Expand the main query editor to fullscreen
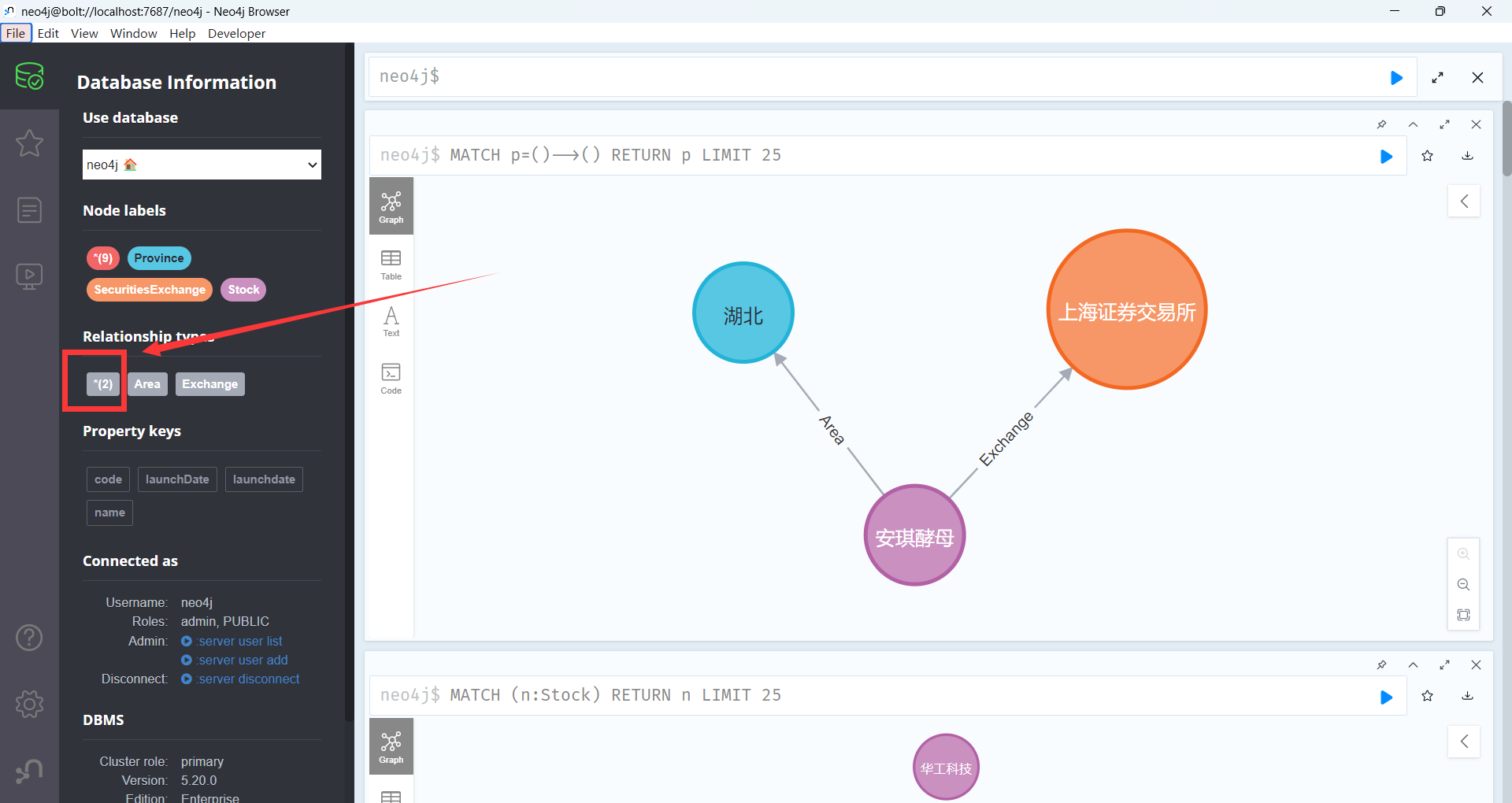This screenshot has width=1512, height=803. 1438,78
